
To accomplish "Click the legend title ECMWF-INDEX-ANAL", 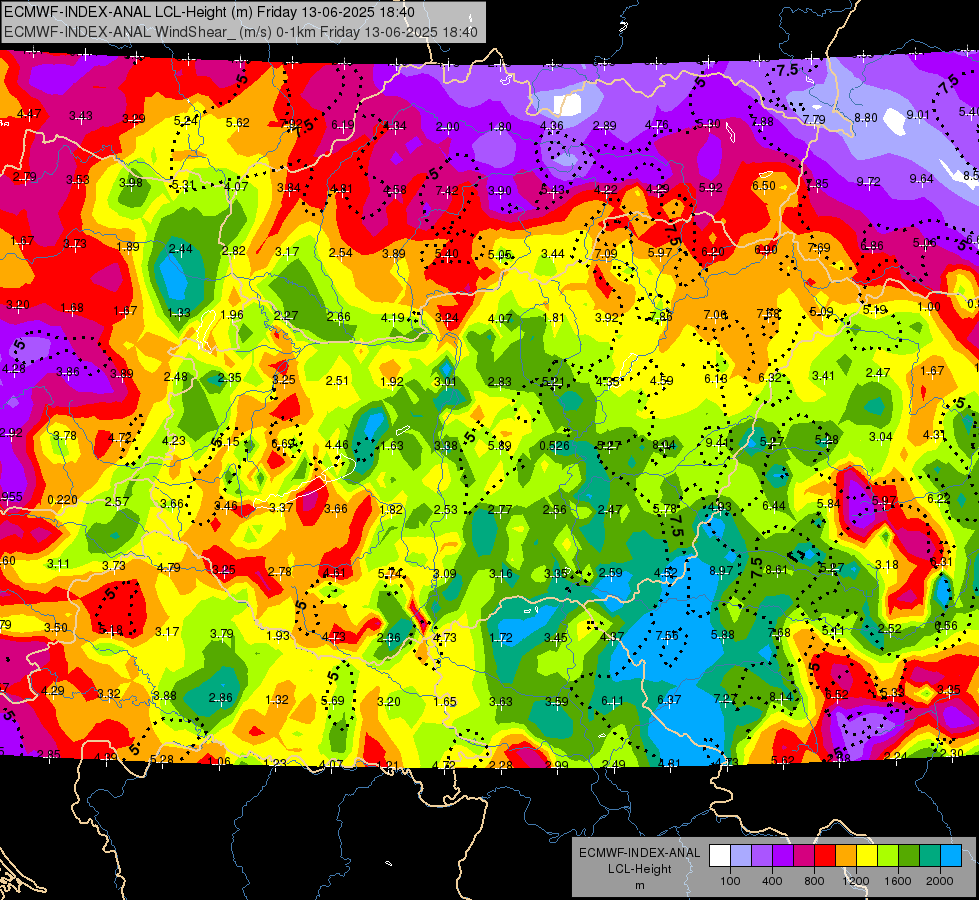I will click(x=639, y=853).
